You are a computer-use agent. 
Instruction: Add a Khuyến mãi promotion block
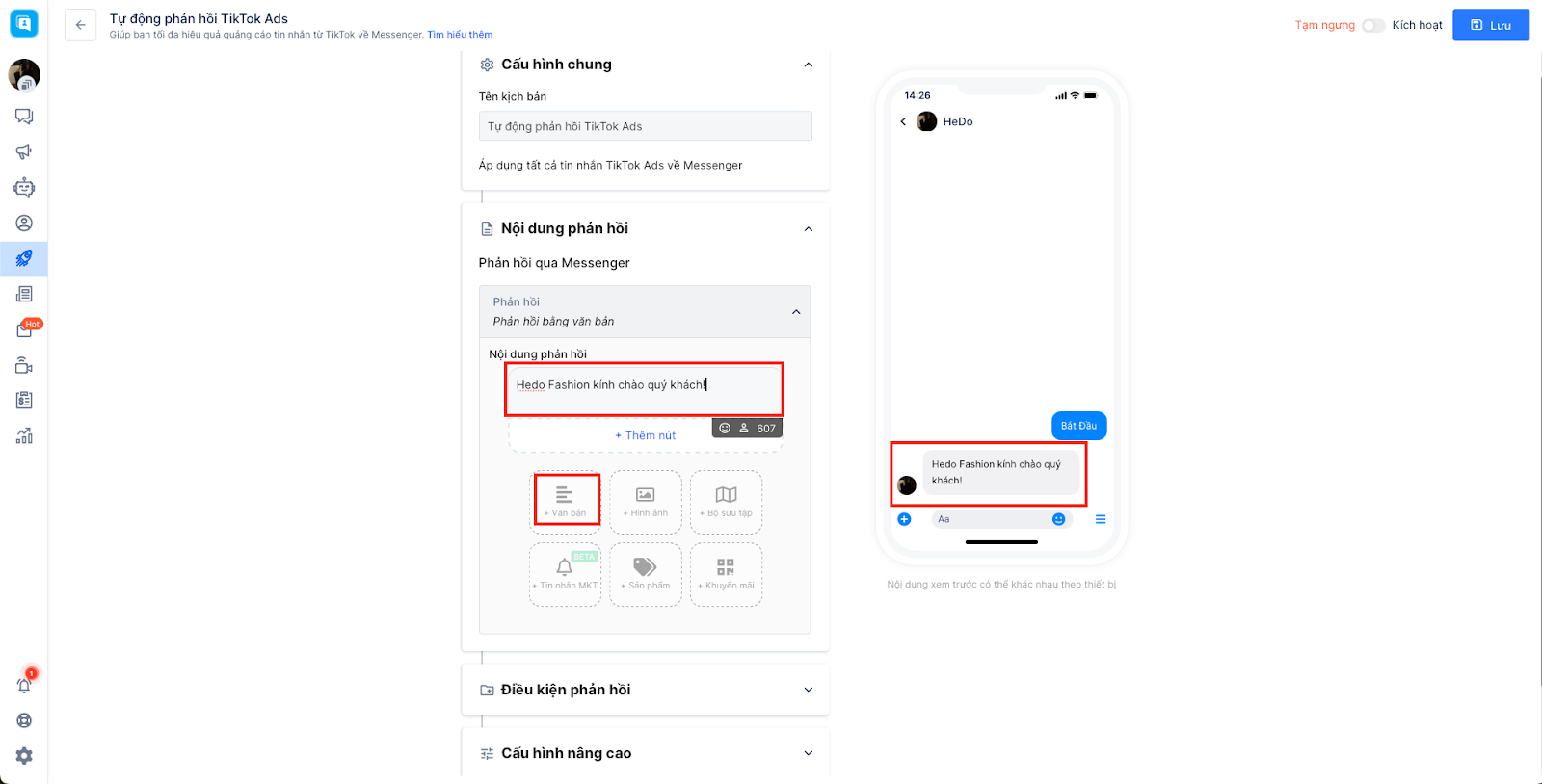(x=726, y=574)
